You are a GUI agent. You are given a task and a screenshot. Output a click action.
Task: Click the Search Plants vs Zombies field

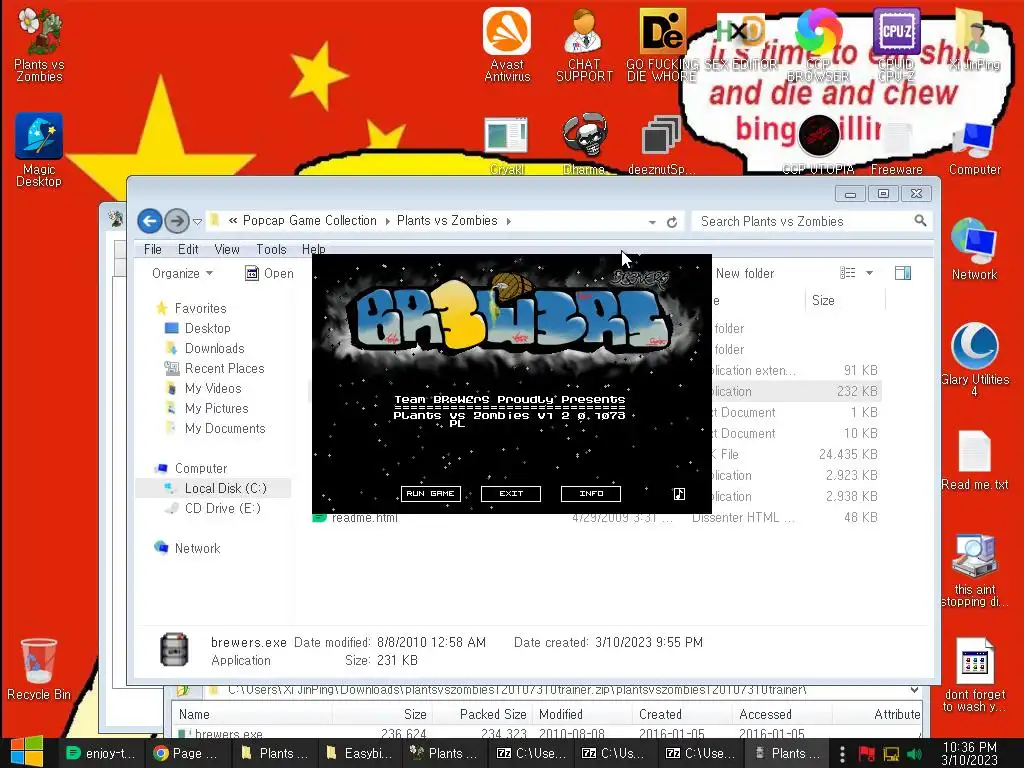point(805,221)
